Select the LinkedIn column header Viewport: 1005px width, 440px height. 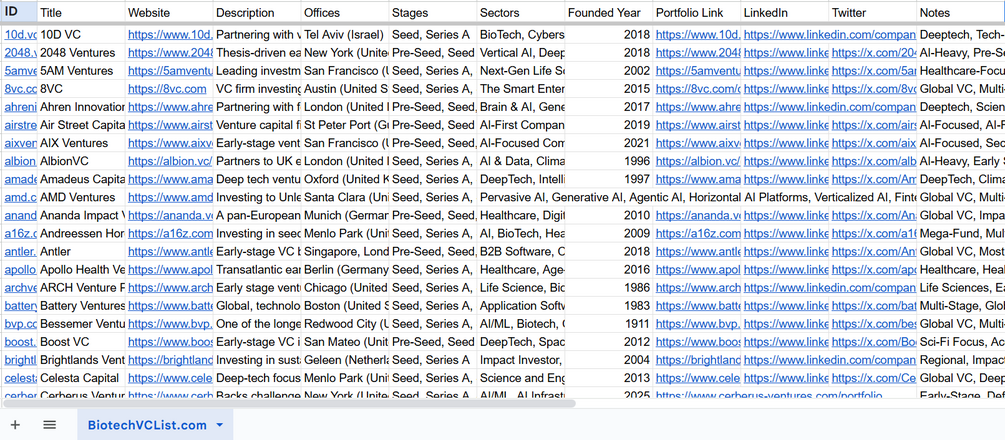pyautogui.click(x=785, y=12)
